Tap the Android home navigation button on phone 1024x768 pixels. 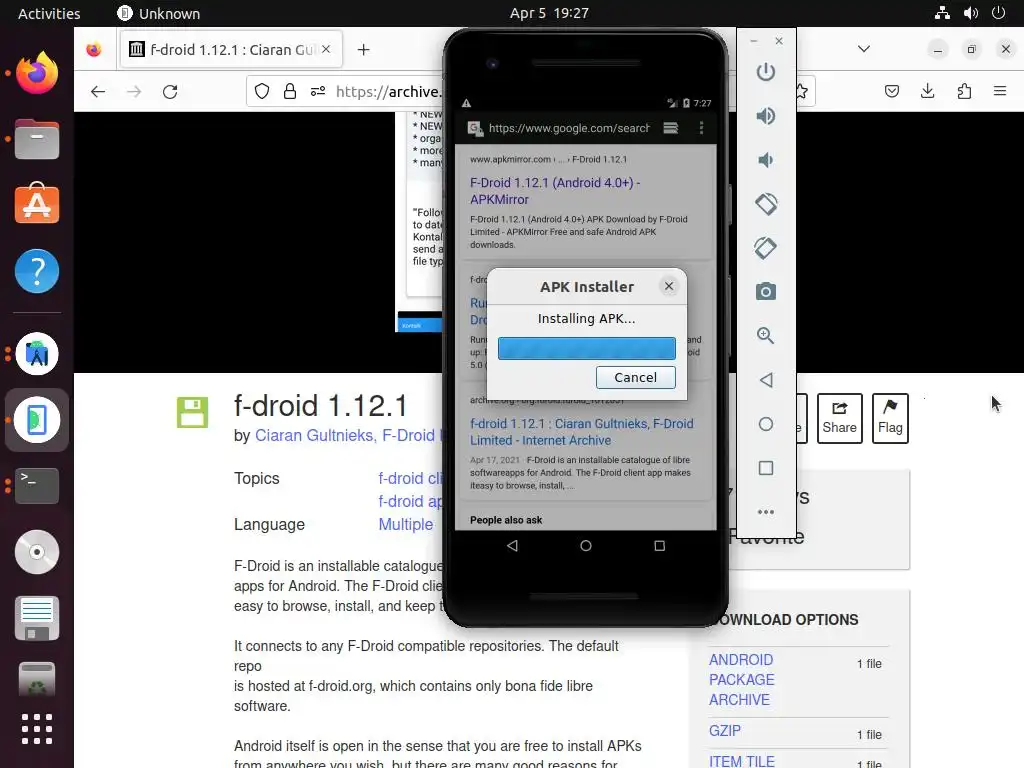click(586, 545)
